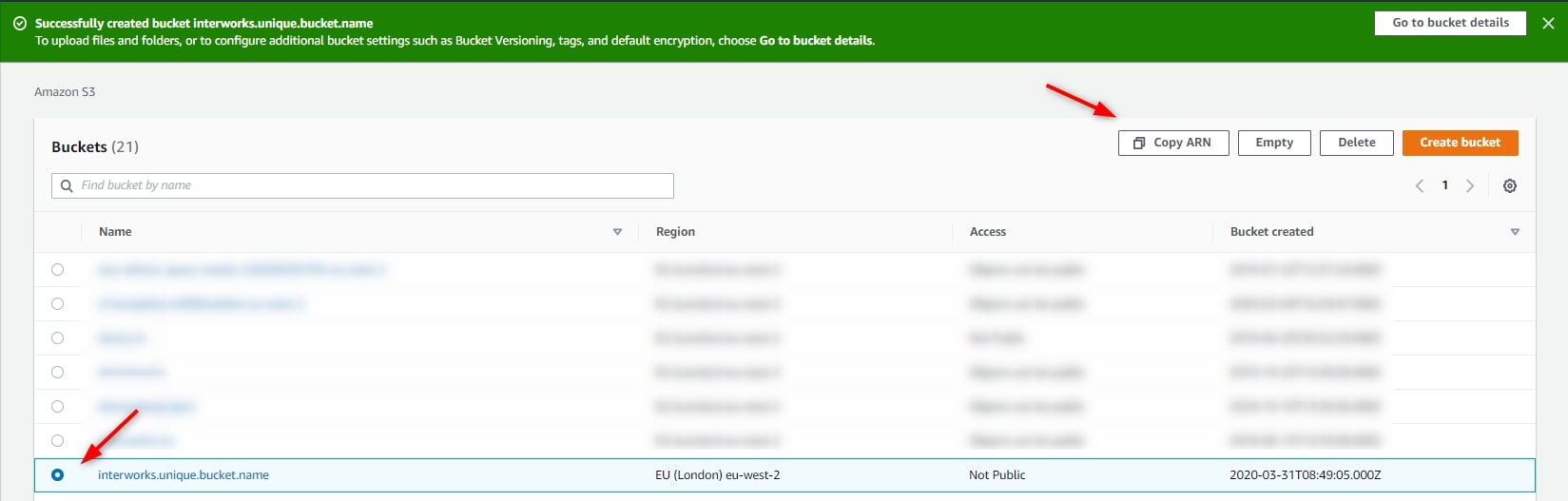The image size is (1568, 501).
Task: Go to previous page arrow
Action: 1420,186
